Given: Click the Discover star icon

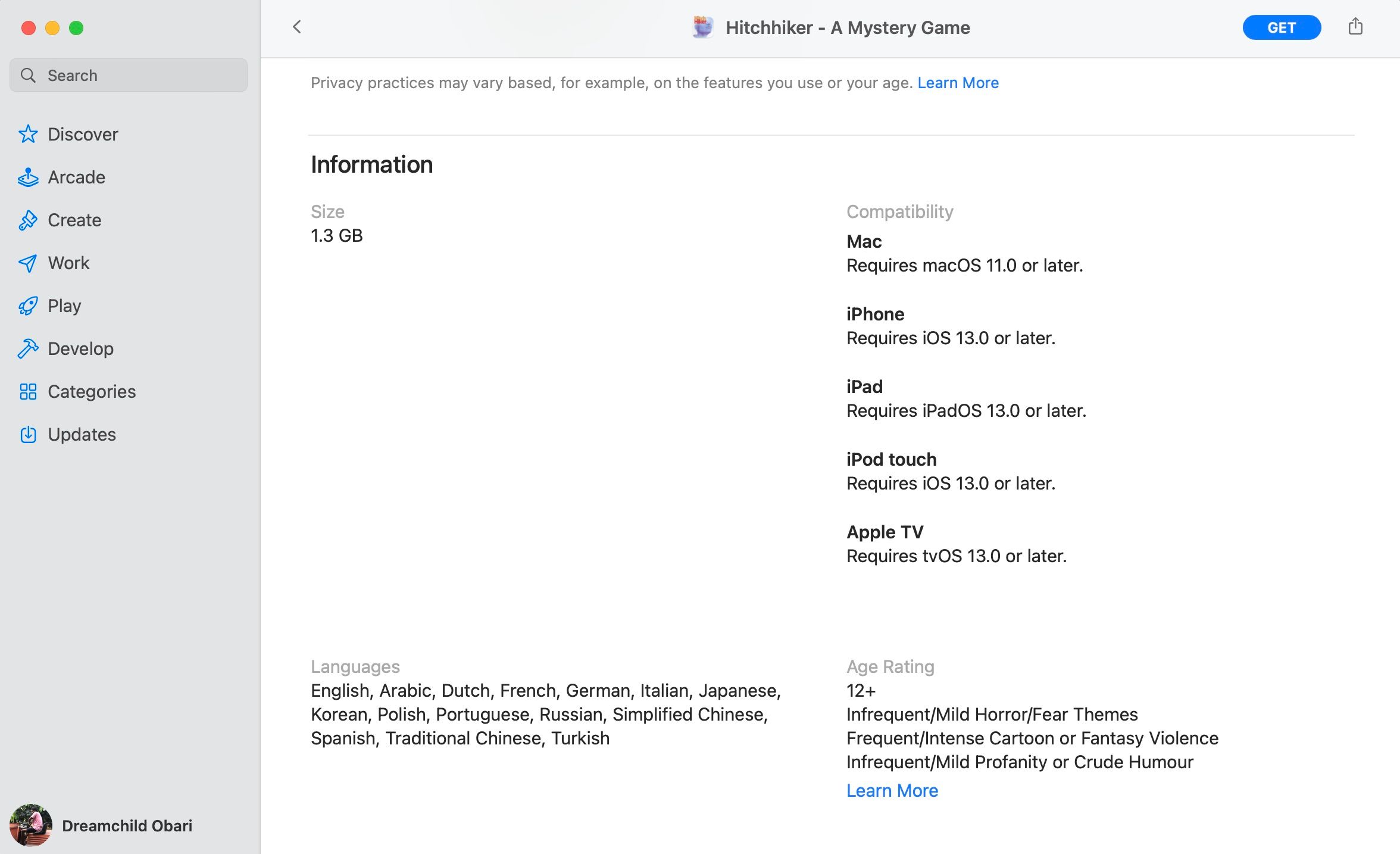Looking at the screenshot, I should tap(28, 134).
